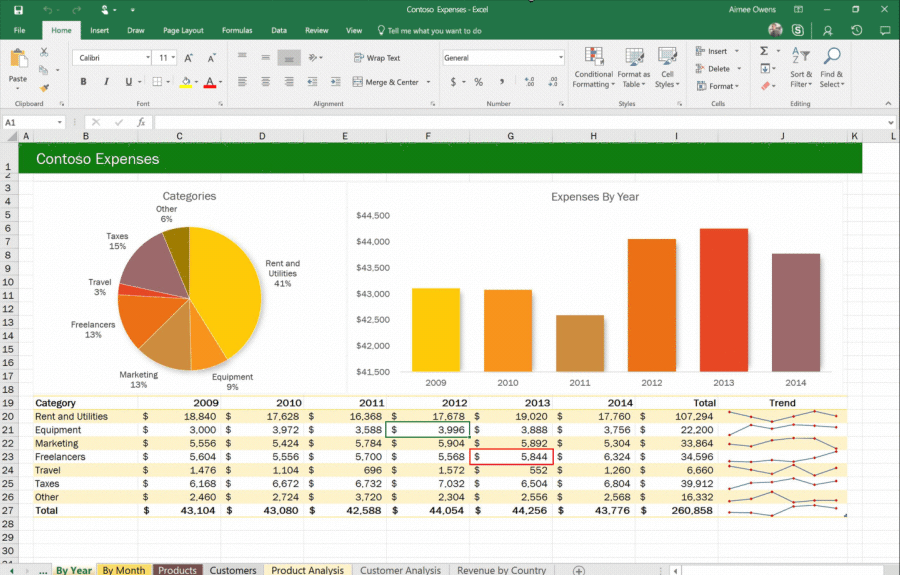Image resolution: width=900 pixels, height=575 pixels.
Task: Apply the yellow Fill Color swatch
Action: (186, 82)
